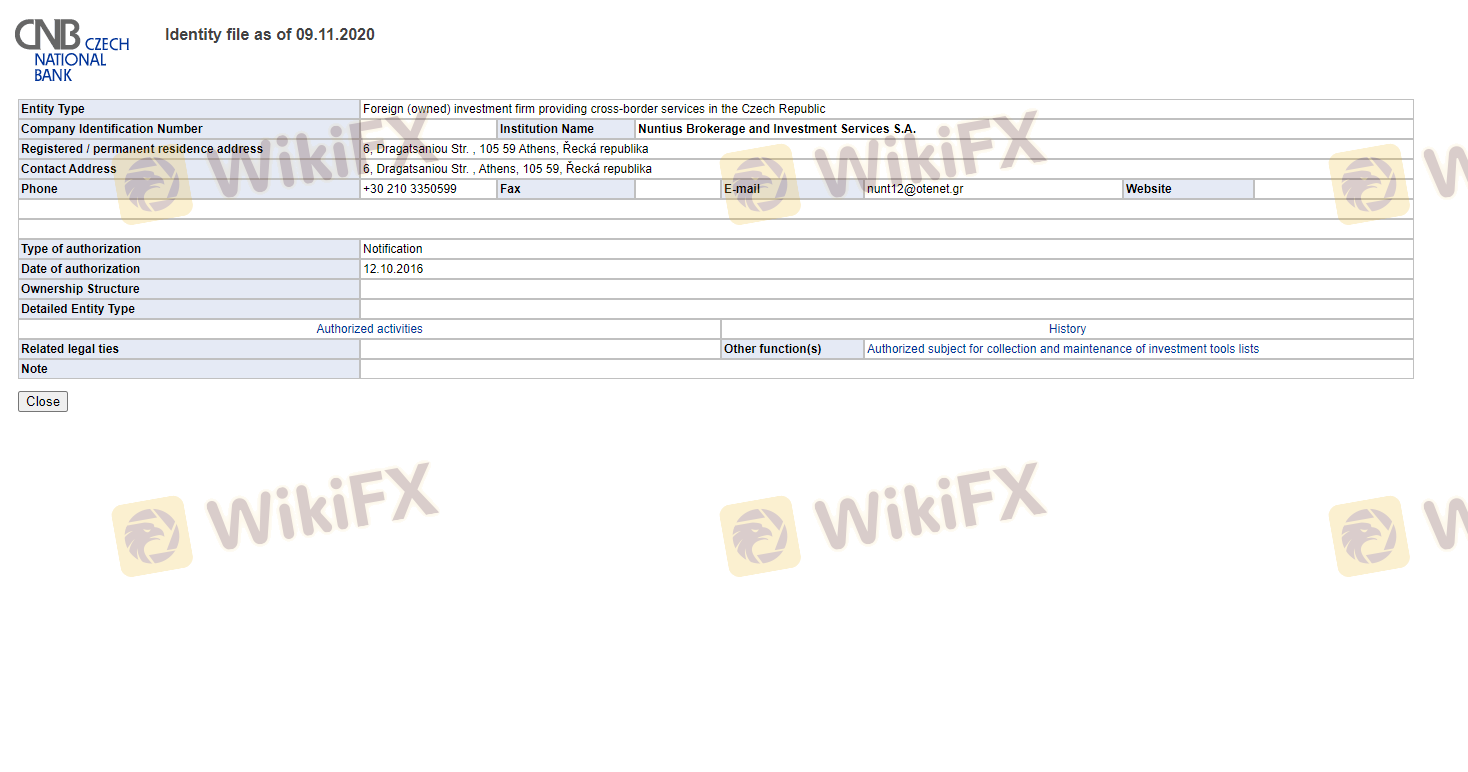Click Registered / permanent residence address label

142,149
